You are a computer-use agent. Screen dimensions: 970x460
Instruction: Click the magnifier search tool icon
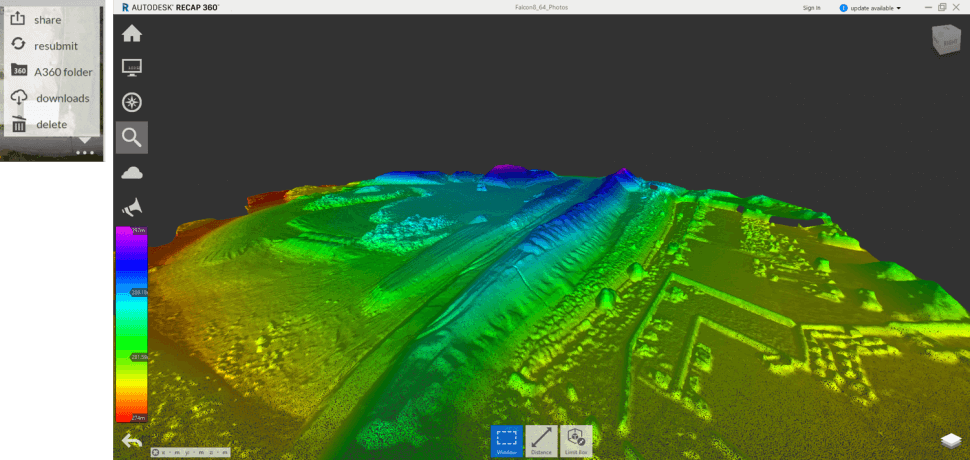click(x=131, y=137)
